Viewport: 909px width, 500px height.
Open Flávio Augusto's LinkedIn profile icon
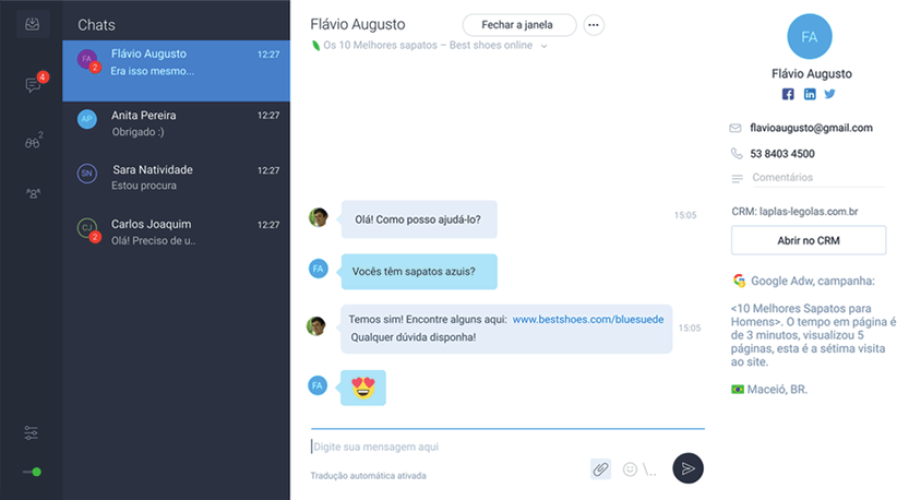click(809, 94)
